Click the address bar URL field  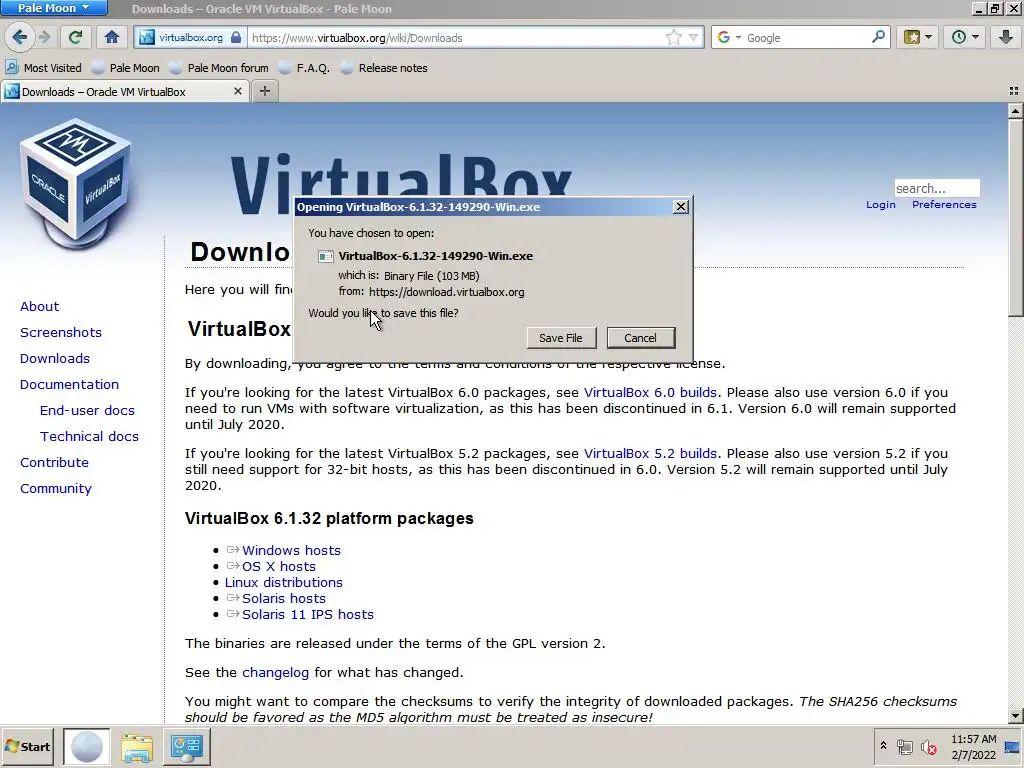coord(456,38)
